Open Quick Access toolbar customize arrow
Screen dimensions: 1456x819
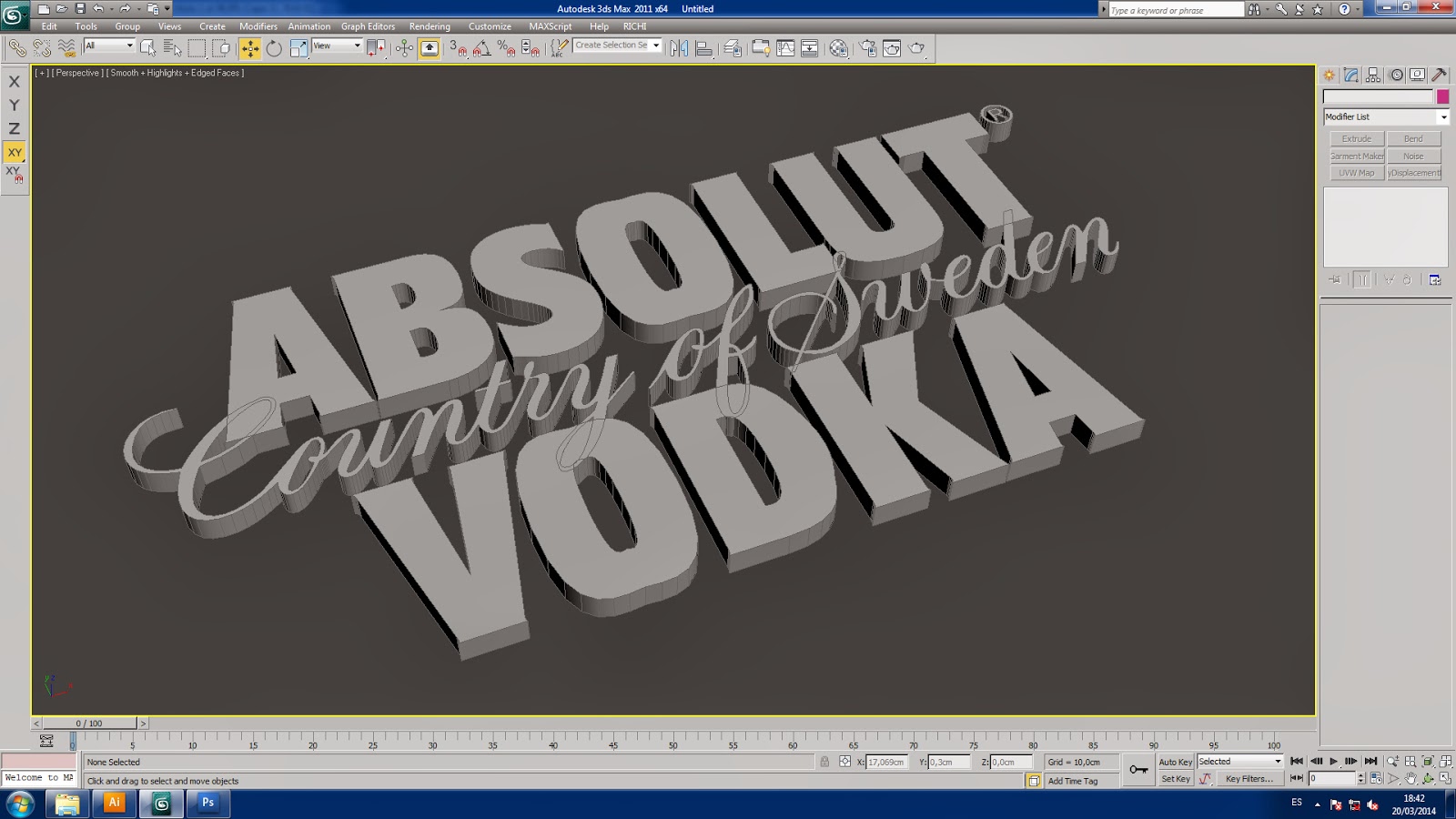(x=167, y=9)
